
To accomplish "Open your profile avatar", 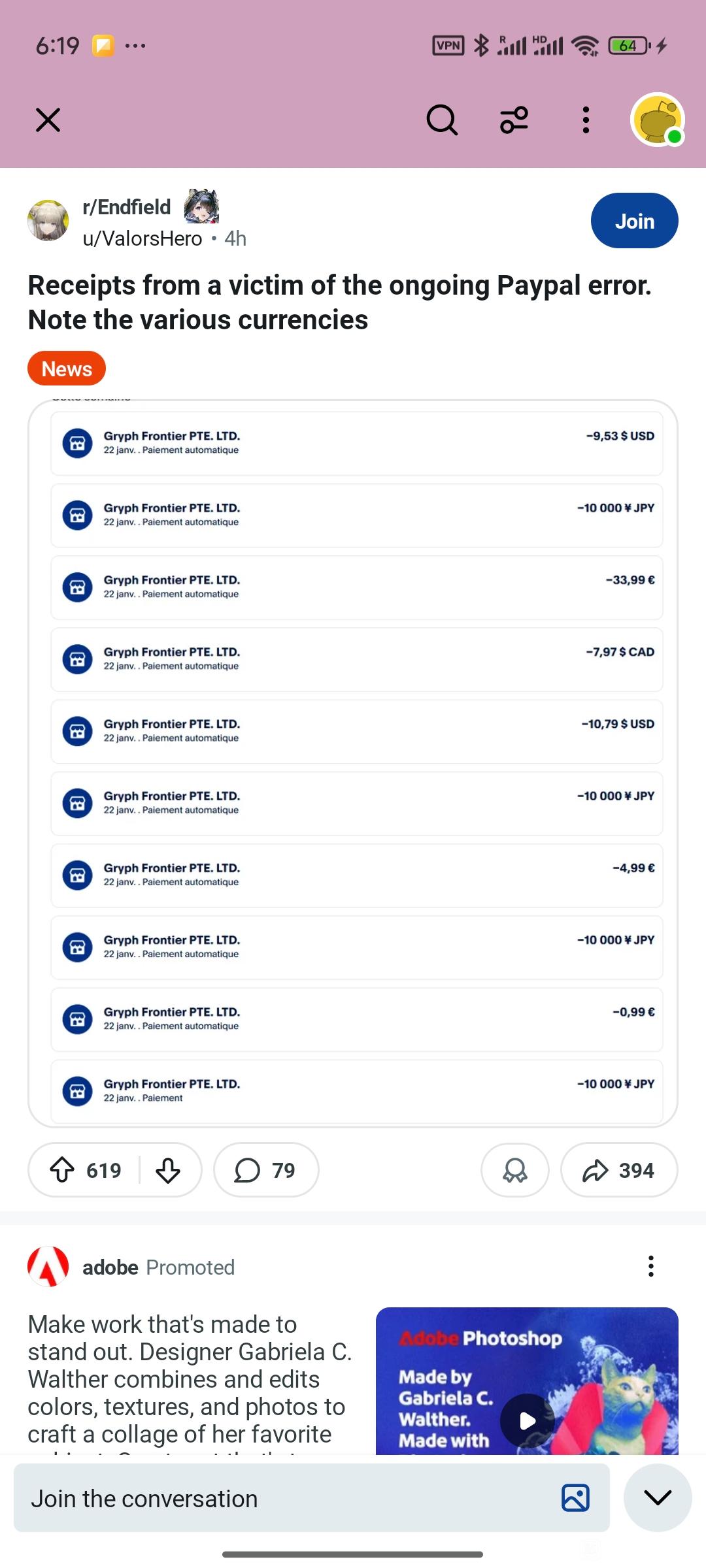I will 657,120.
